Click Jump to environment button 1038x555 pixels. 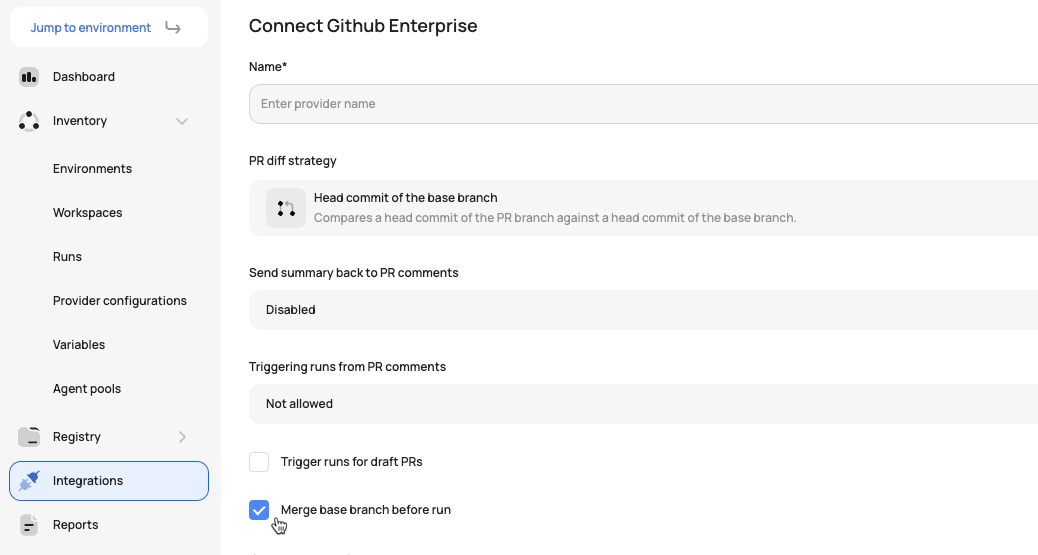(109, 27)
